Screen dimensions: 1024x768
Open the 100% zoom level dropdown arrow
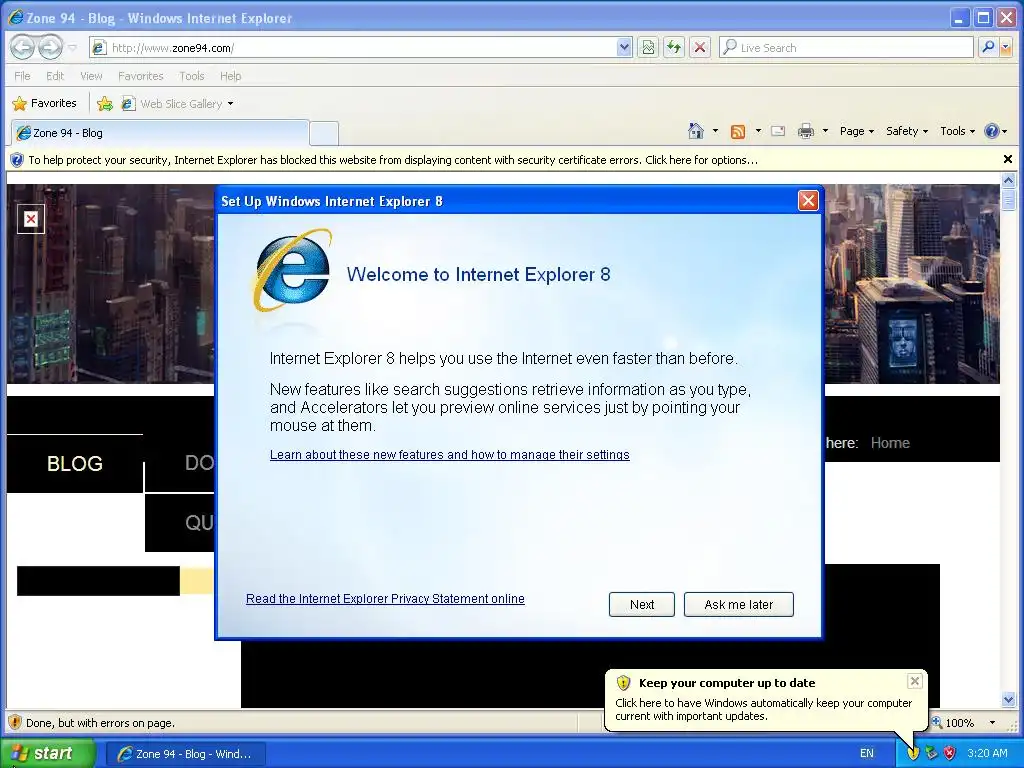tap(992, 723)
